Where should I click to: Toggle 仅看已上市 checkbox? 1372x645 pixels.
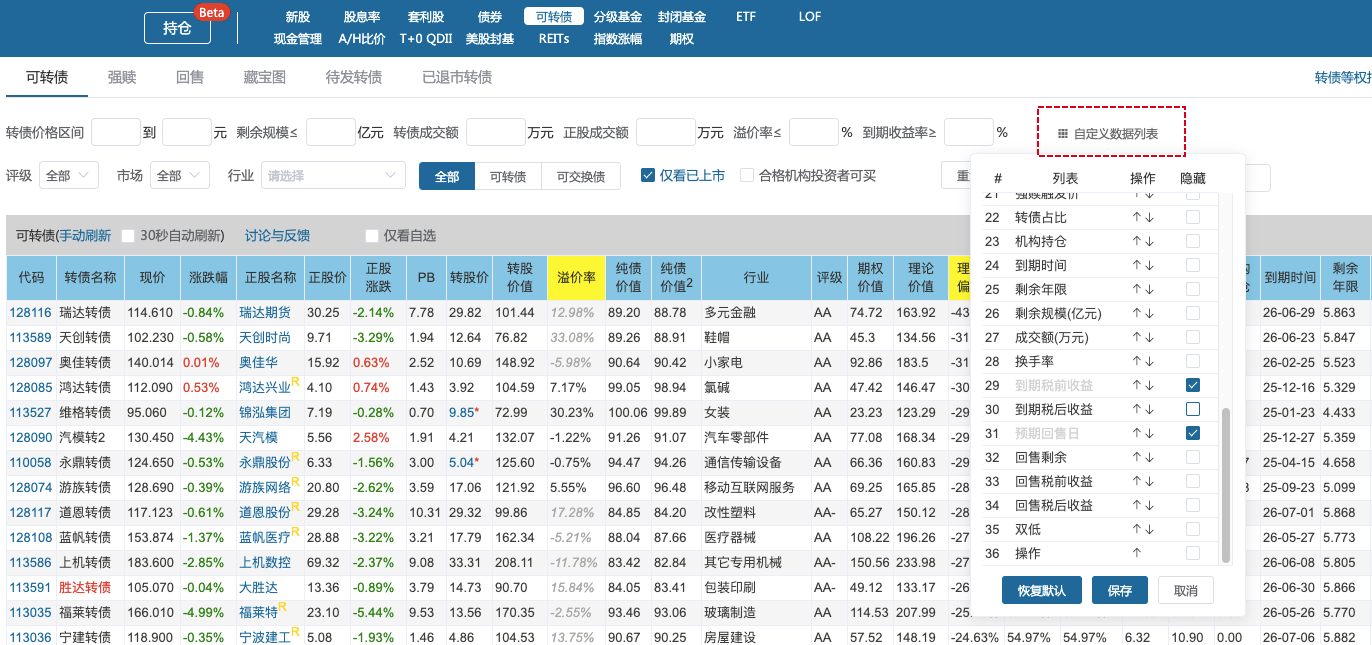pos(648,176)
